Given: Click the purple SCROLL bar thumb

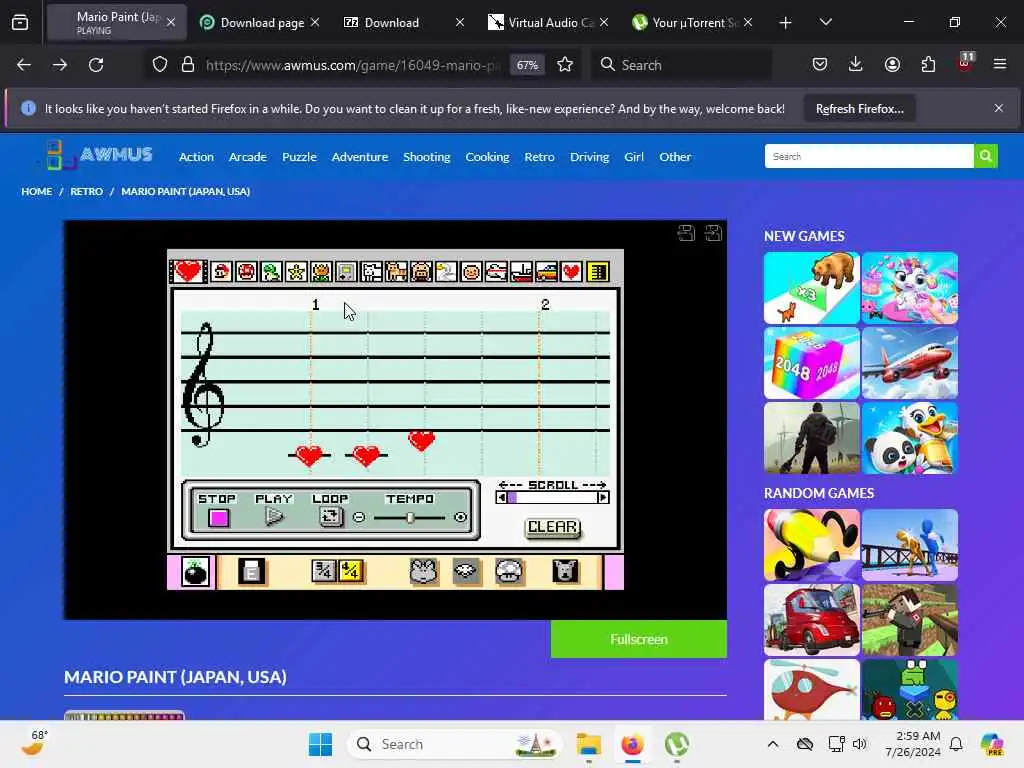Looking at the screenshot, I should (512, 498).
